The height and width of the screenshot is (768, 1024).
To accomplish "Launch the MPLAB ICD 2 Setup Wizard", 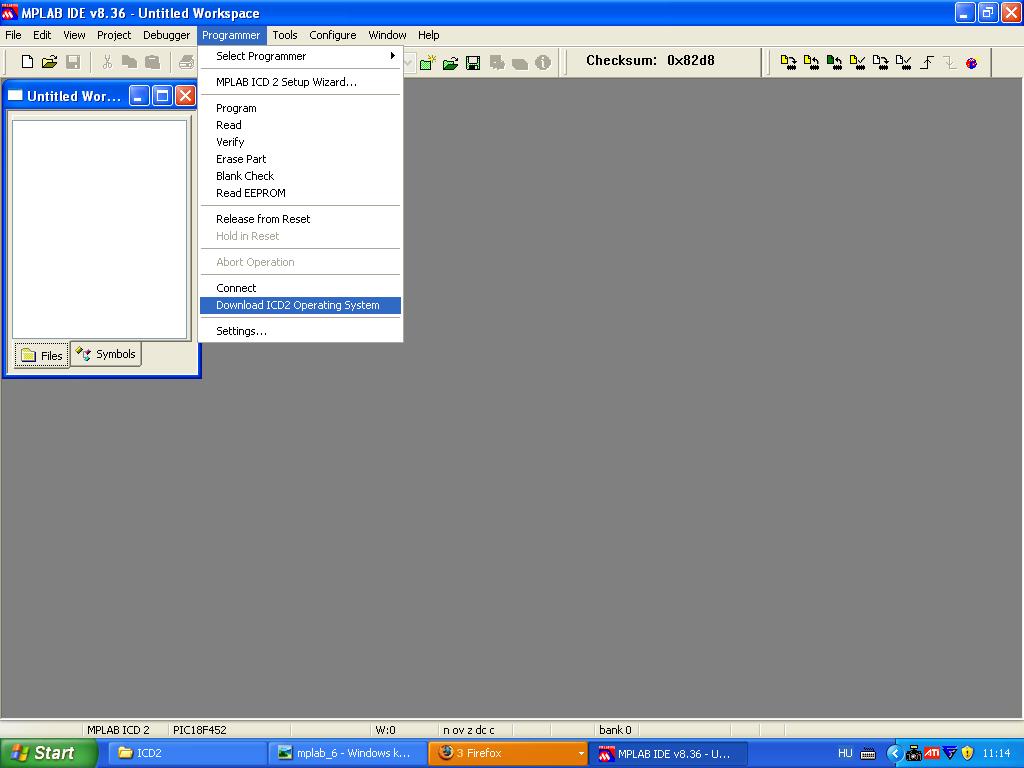I will coord(286,82).
